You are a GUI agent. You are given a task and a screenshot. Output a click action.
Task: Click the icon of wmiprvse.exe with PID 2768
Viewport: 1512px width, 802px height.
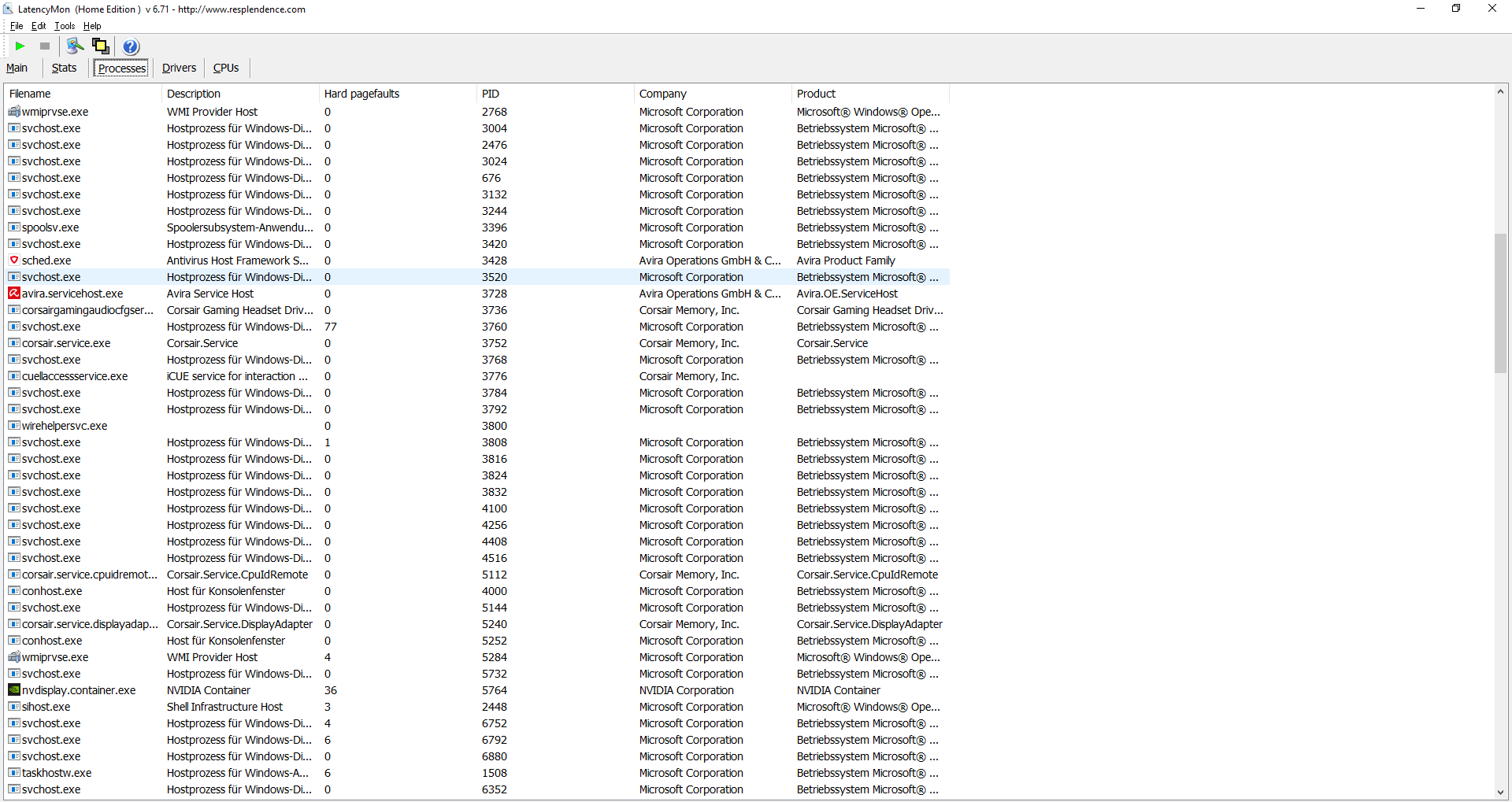pyautogui.click(x=14, y=112)
